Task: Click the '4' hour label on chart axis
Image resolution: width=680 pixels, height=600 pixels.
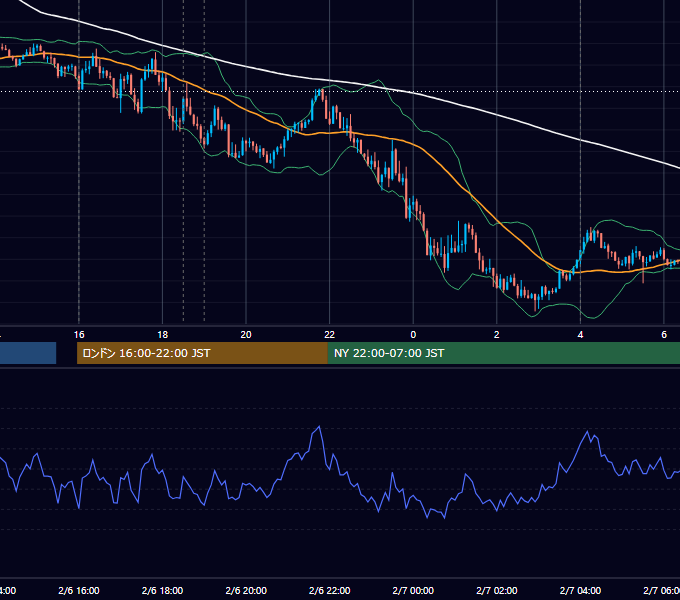Action: 580,335
